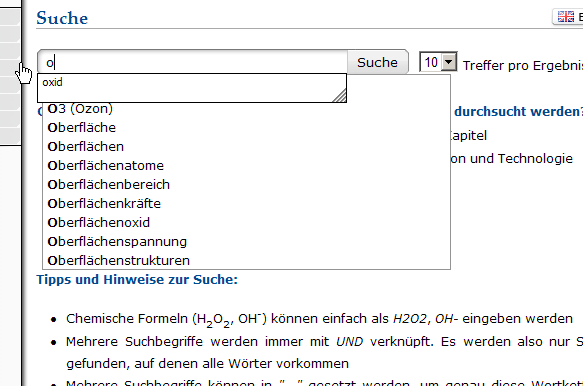Click the value 10 in the results combo box

[431, 62]
